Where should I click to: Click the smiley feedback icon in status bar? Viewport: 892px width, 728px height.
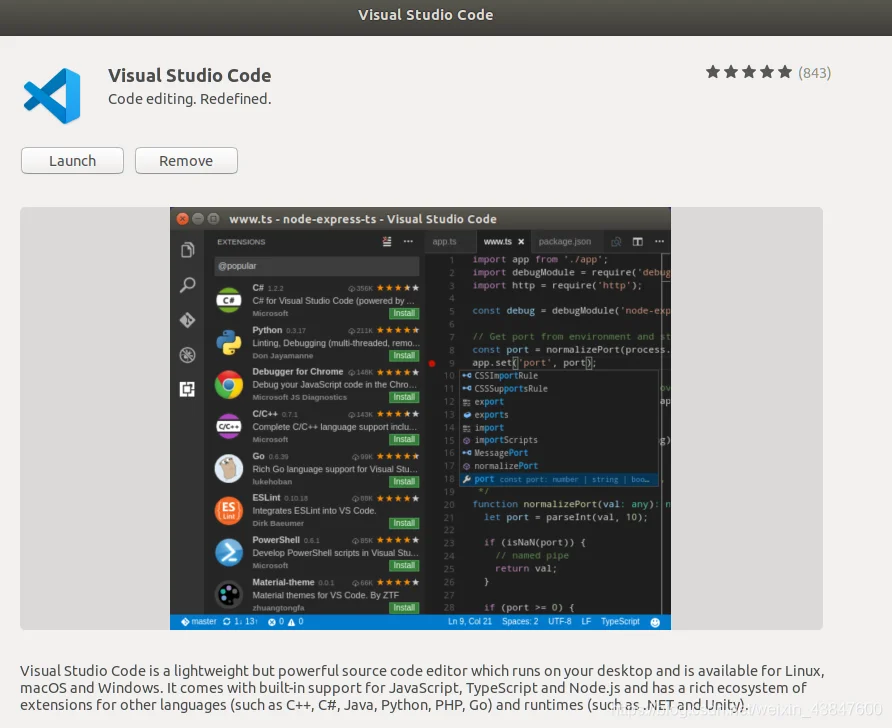tap(655, 622)
